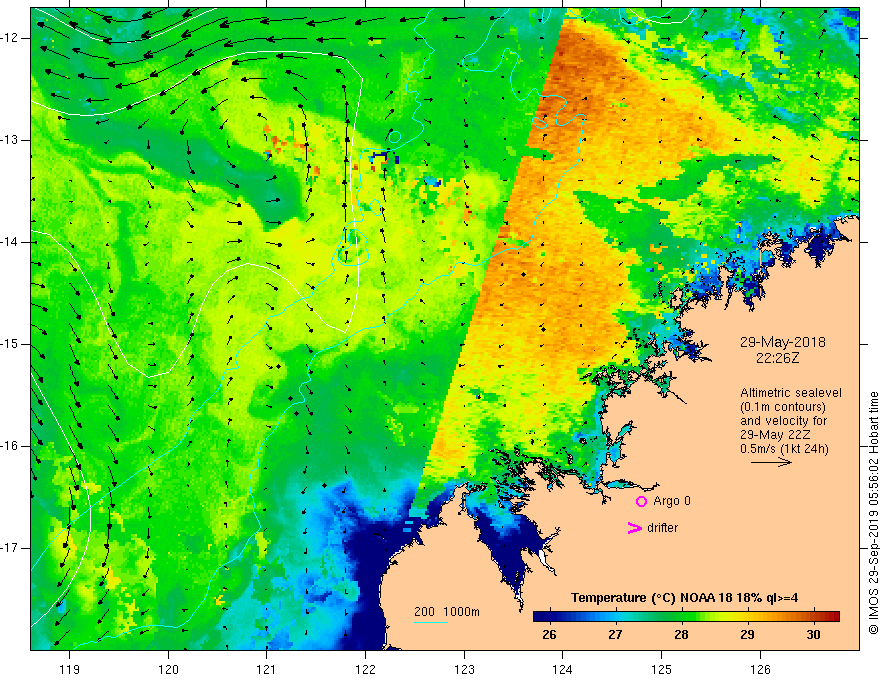
Task: Click the magenta drifter arrowhead symbol
Action: coord(635,528)
